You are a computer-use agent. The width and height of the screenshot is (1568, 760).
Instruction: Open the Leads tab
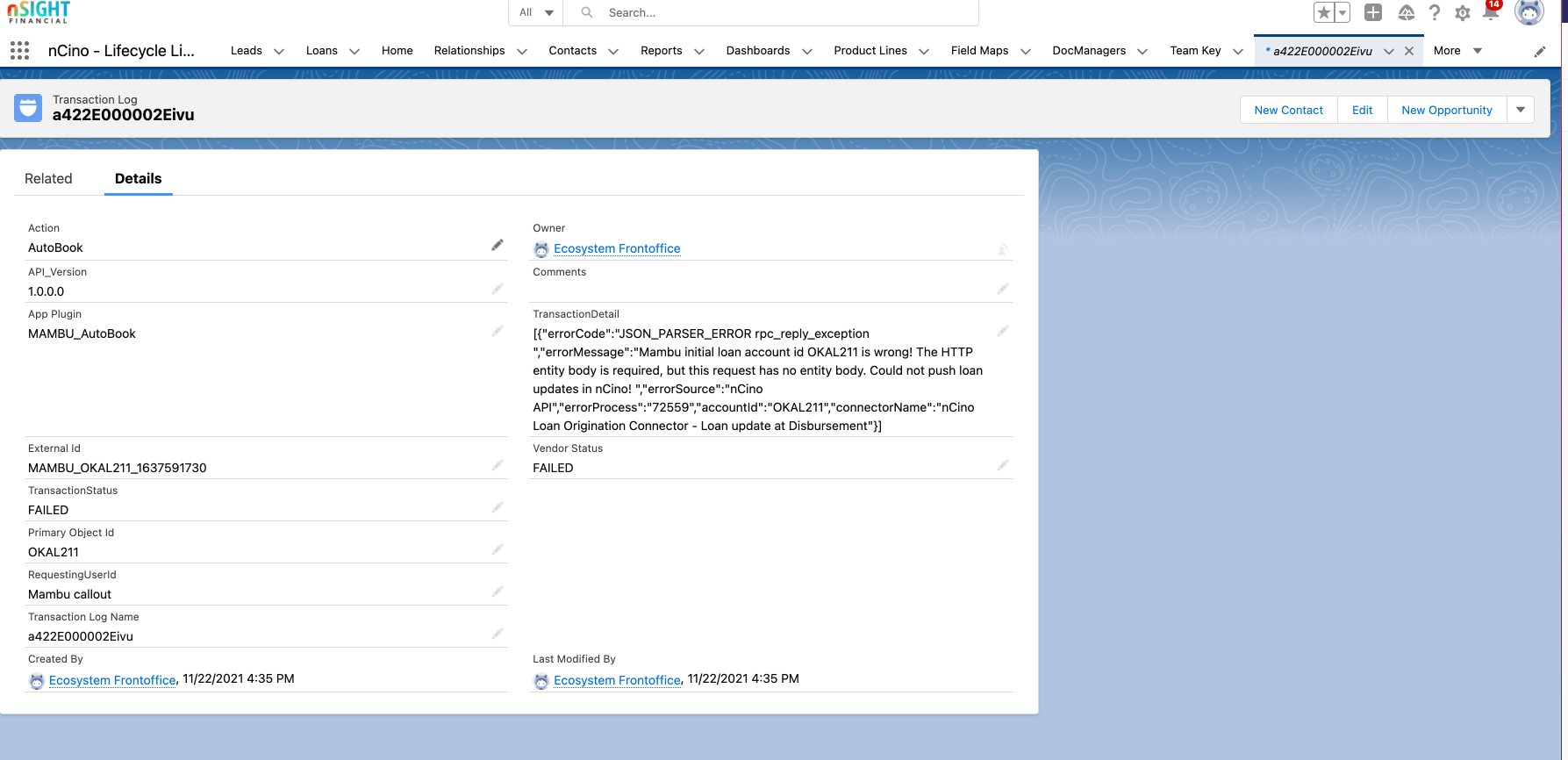pyautogui.click(x=247, y=51)
